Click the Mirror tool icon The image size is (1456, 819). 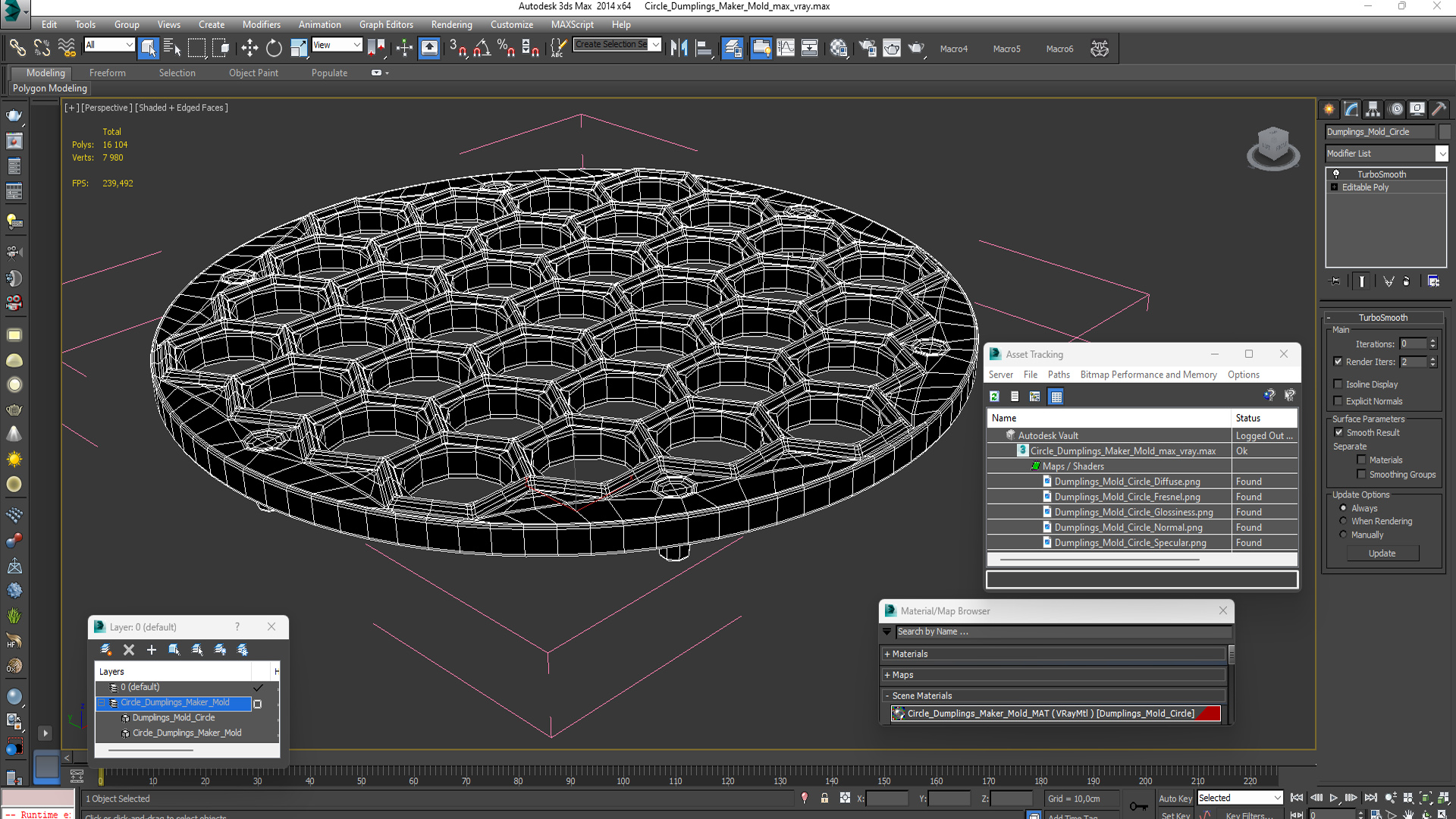[x=679, y=48]
